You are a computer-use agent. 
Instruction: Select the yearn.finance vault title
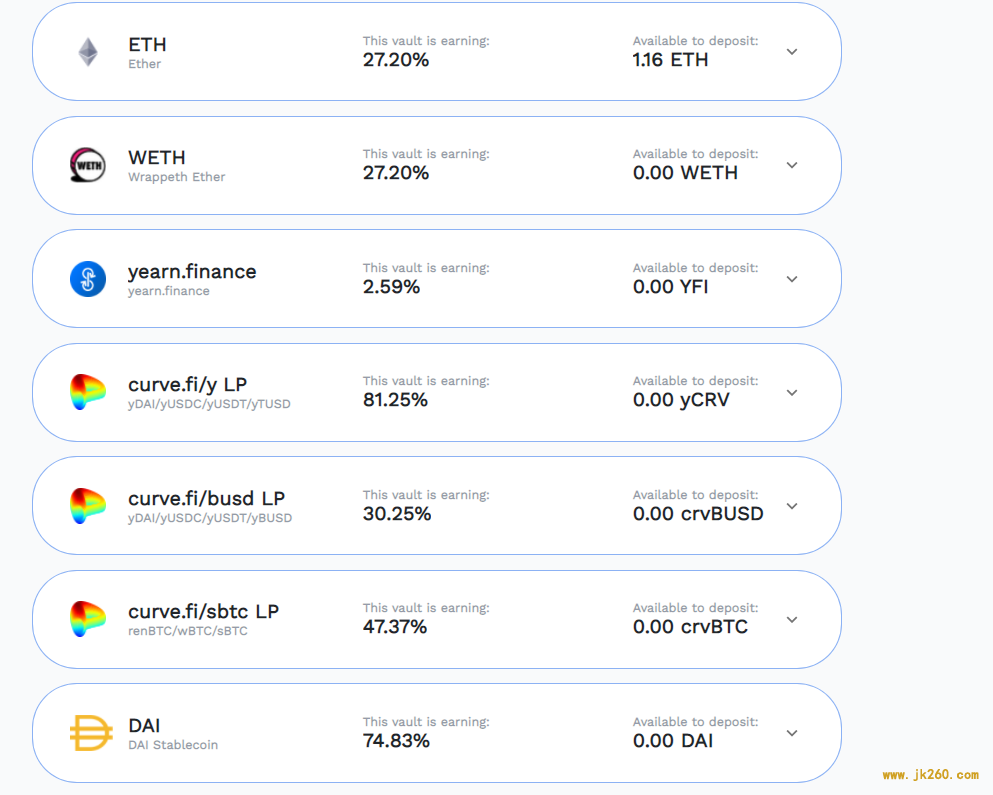(x=193, y=272)
